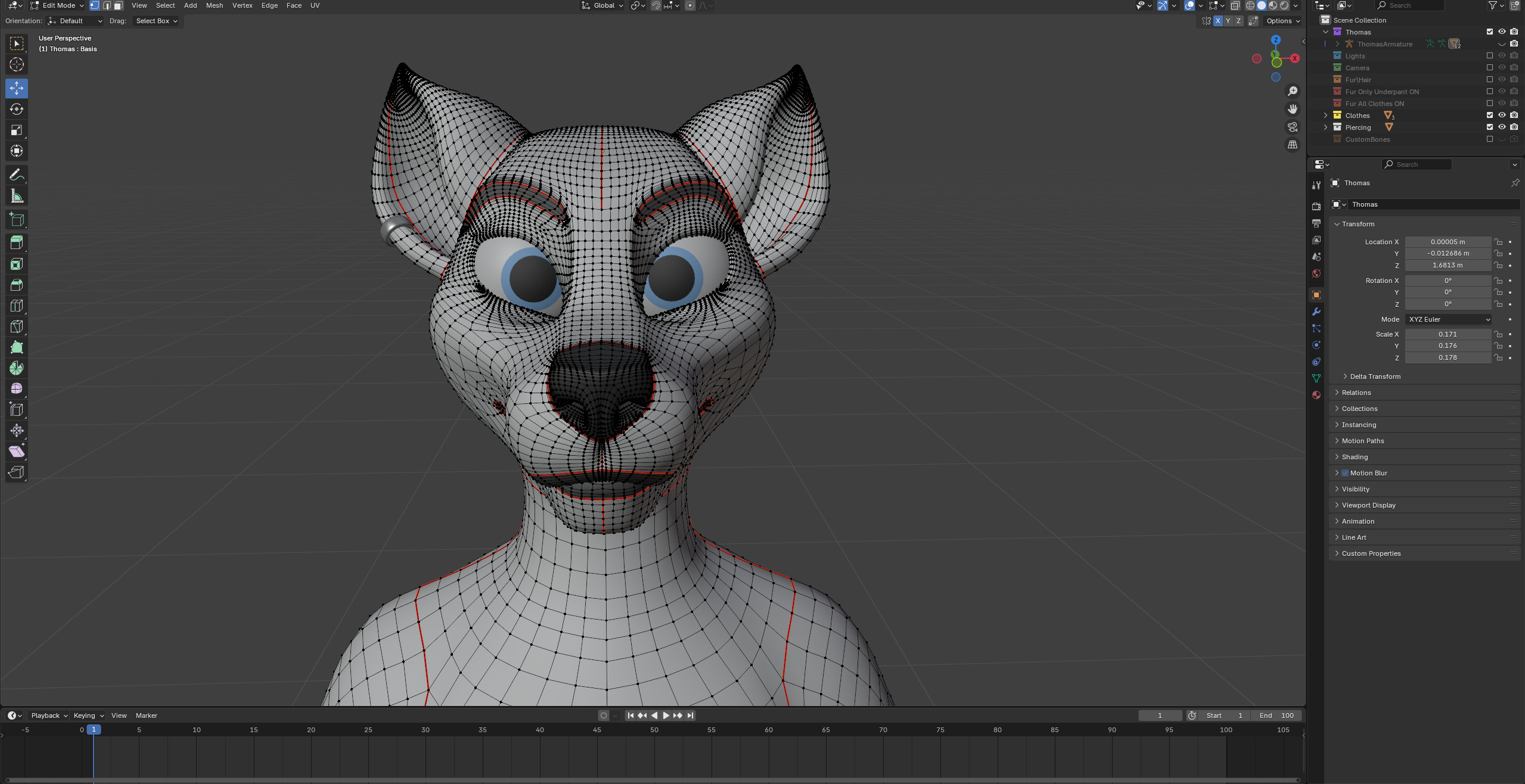
Task: Click the End frame value field
Action: click(x=1276, y=715)
